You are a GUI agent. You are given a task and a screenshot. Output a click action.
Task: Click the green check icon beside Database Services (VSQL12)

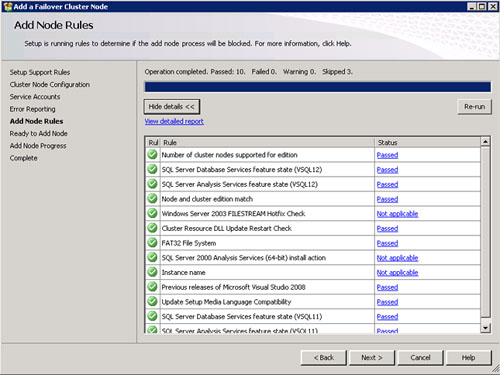click(152, 169)
